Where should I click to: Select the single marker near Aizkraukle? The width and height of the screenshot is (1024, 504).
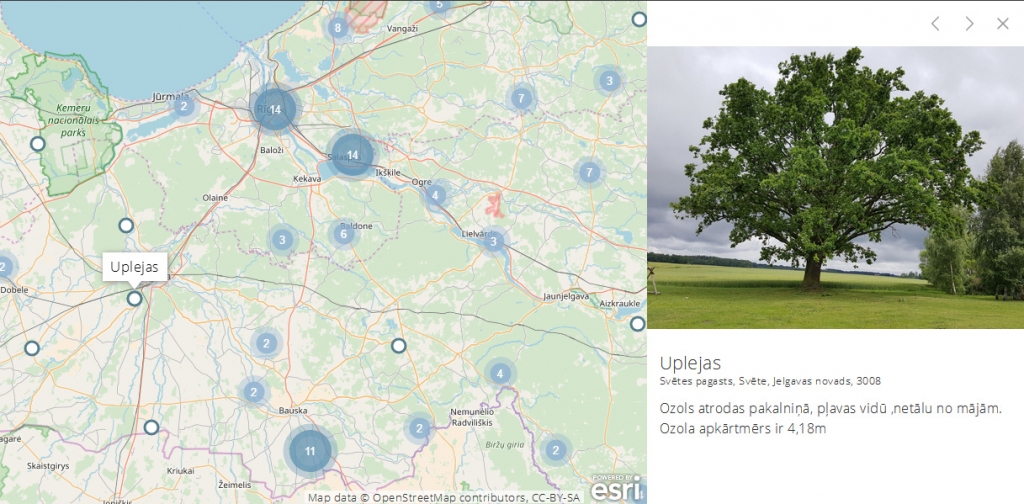point(637,324)
